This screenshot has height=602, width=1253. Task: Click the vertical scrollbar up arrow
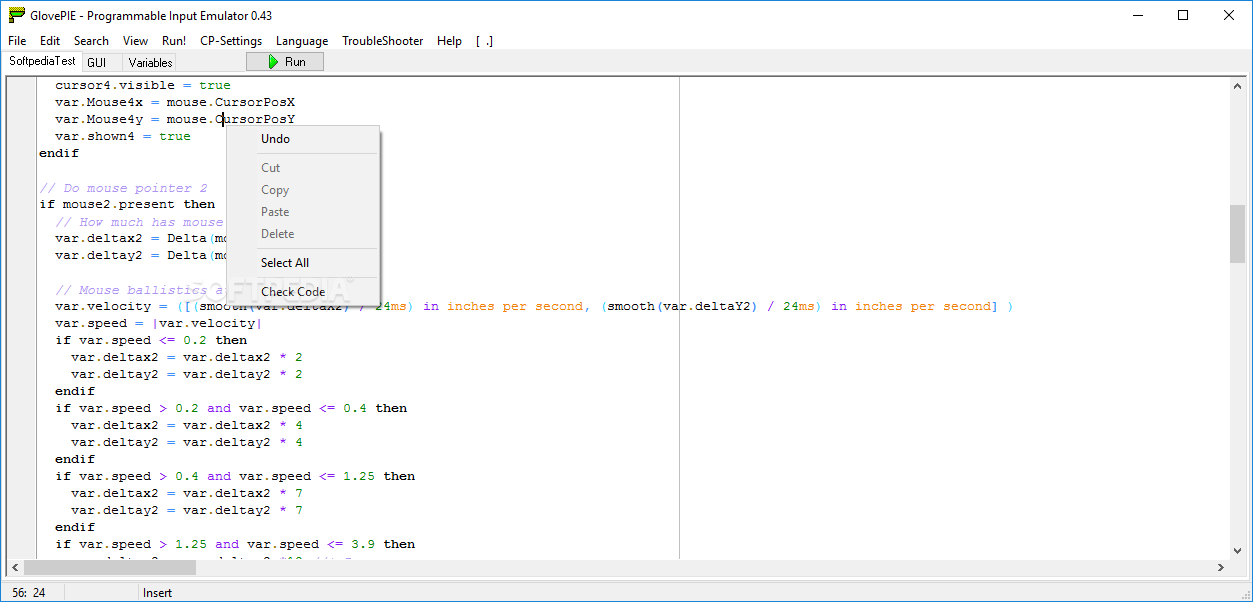pos(1238,86)
